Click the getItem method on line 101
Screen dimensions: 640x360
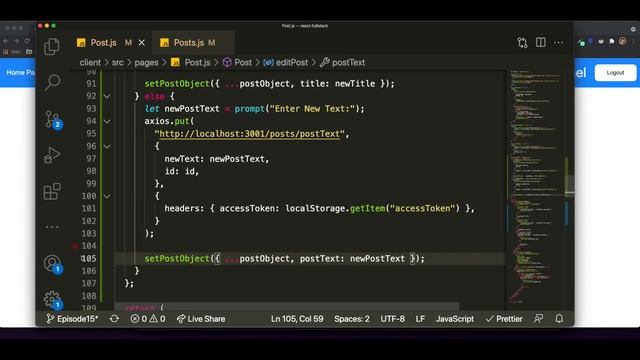367,209
